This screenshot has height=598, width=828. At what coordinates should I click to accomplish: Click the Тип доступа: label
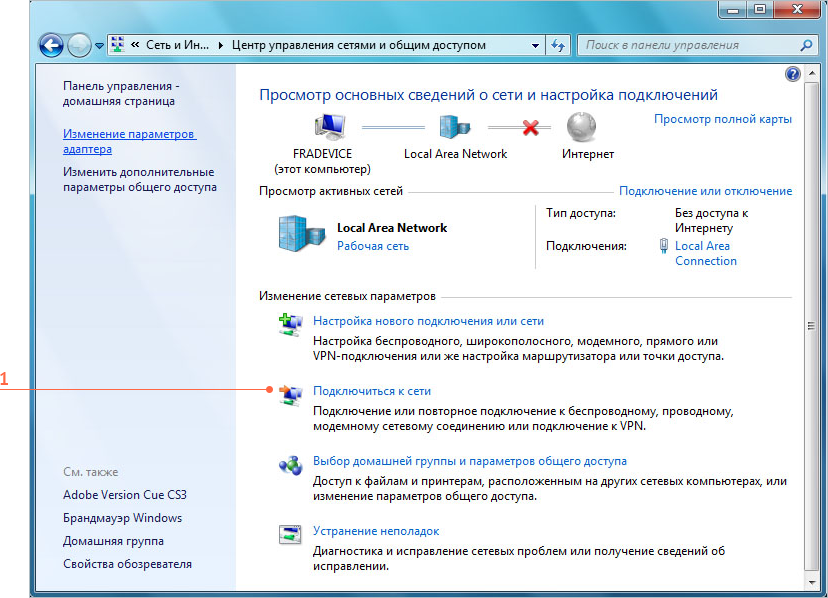581,213
